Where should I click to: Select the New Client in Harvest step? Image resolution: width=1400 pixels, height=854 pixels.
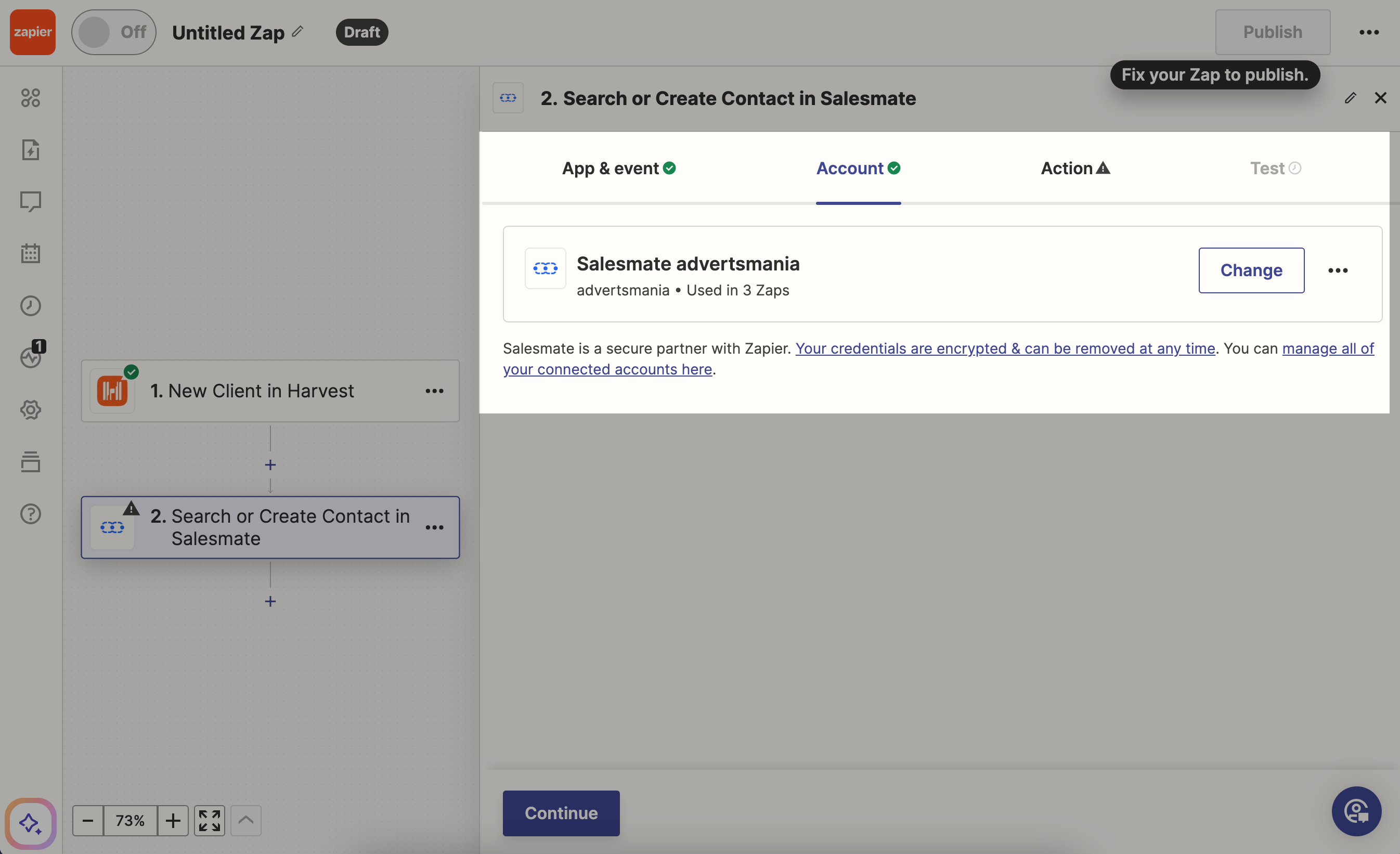pos(270,391)
